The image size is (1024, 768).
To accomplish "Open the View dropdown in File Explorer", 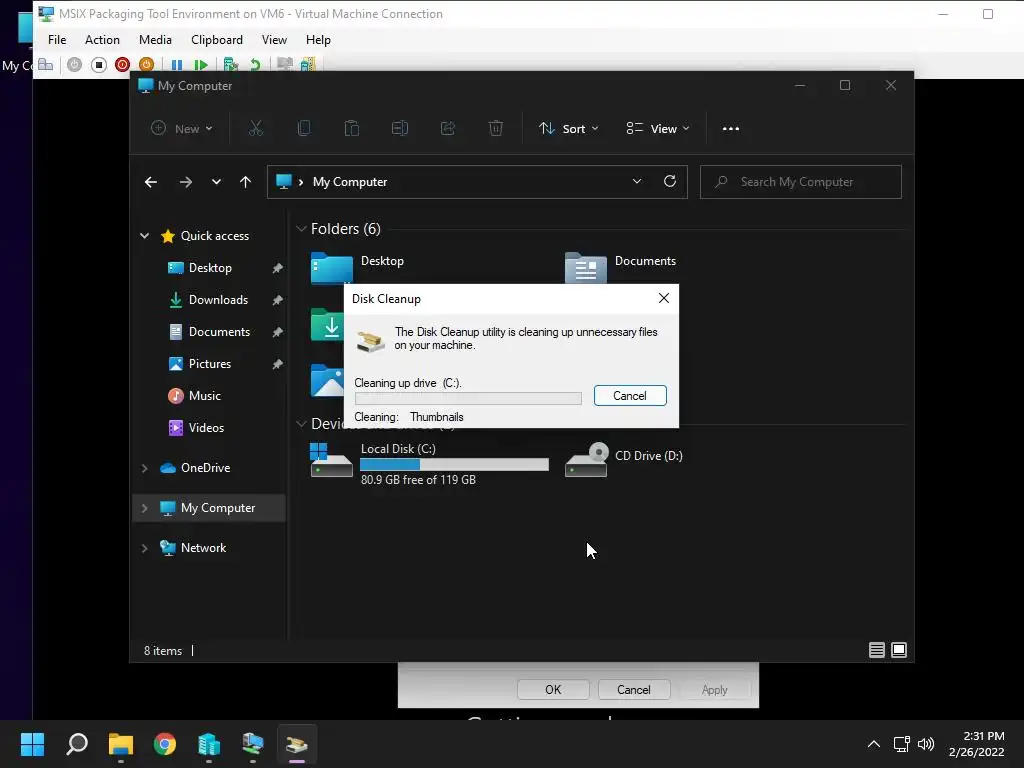I will pyautogui.click(x=658, y=129).
